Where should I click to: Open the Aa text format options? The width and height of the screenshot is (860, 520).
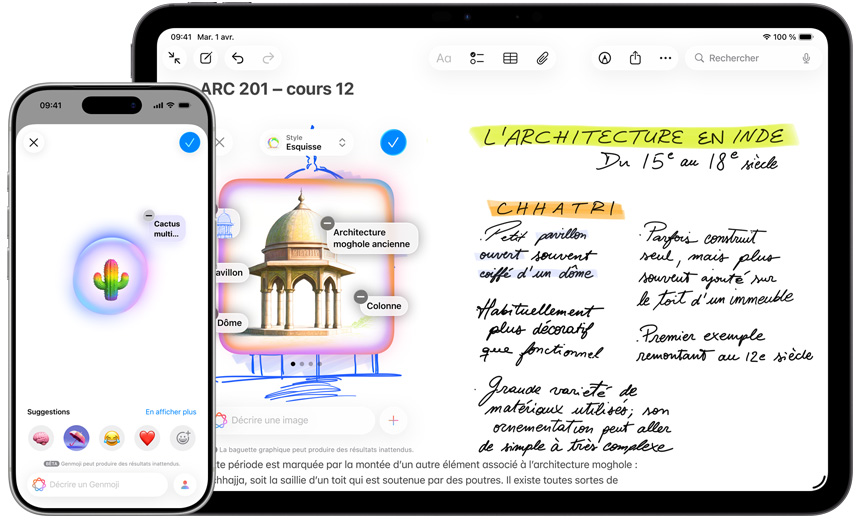point(444,59)
